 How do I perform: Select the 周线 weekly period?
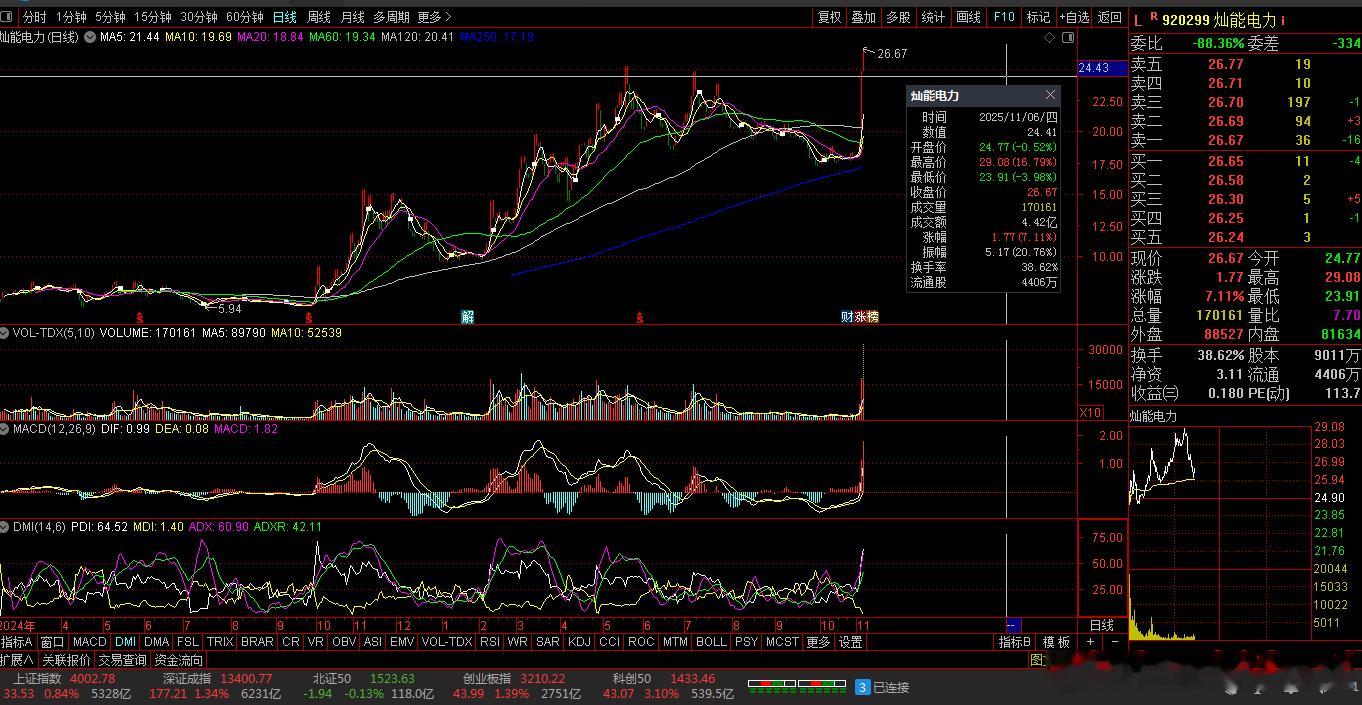click(318, 17)
